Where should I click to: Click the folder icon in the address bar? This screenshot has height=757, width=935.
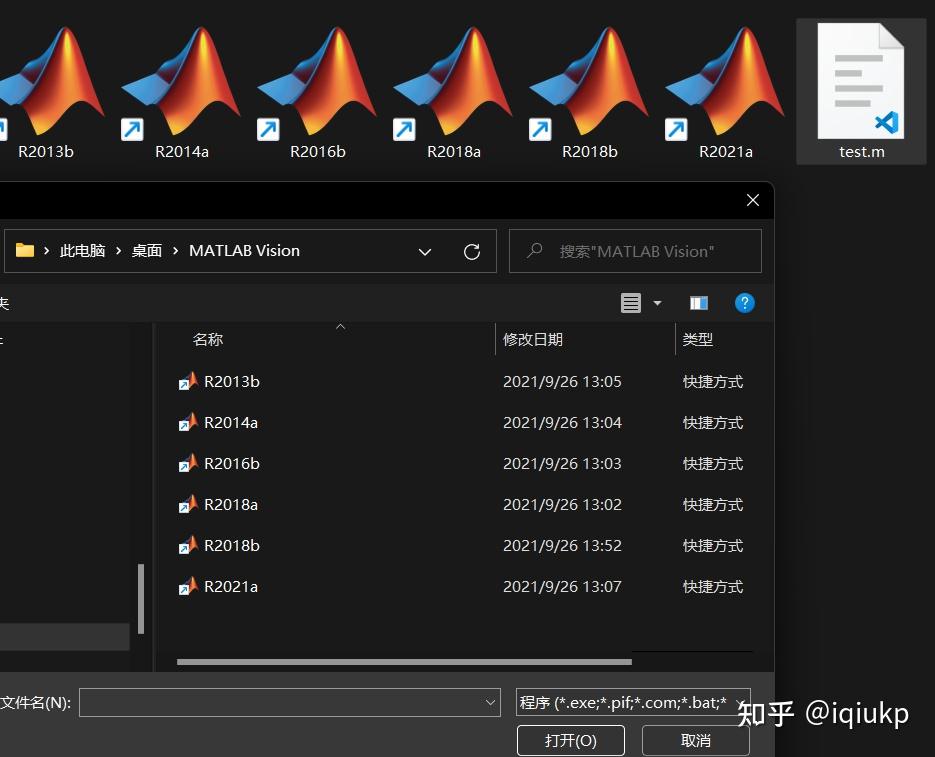[x=24, y=251]
